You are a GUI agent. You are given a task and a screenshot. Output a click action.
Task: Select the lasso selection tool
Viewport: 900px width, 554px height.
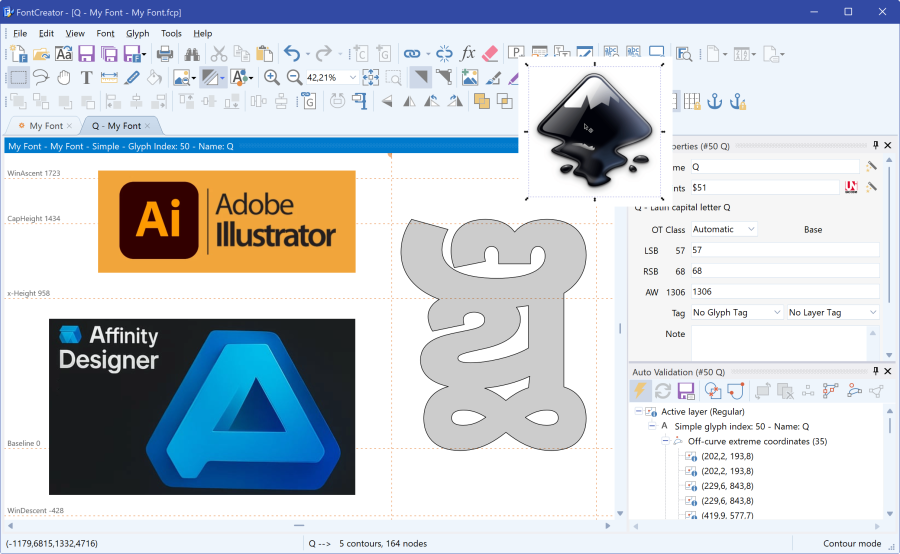tap(41, 77)
